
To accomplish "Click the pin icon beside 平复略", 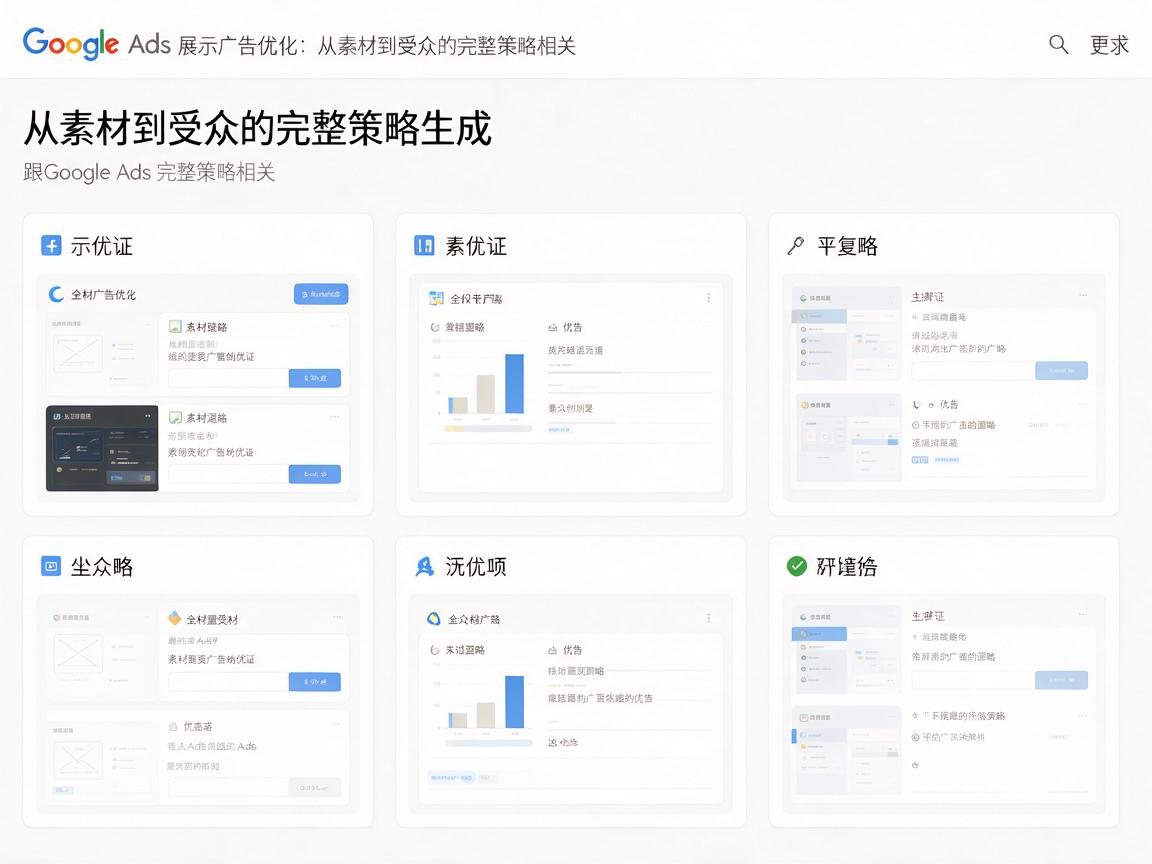I will pos(796,245).
